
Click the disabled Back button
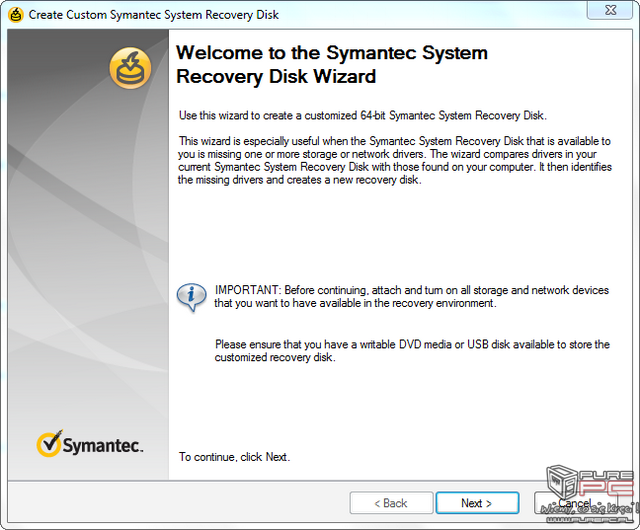(391, 503)
